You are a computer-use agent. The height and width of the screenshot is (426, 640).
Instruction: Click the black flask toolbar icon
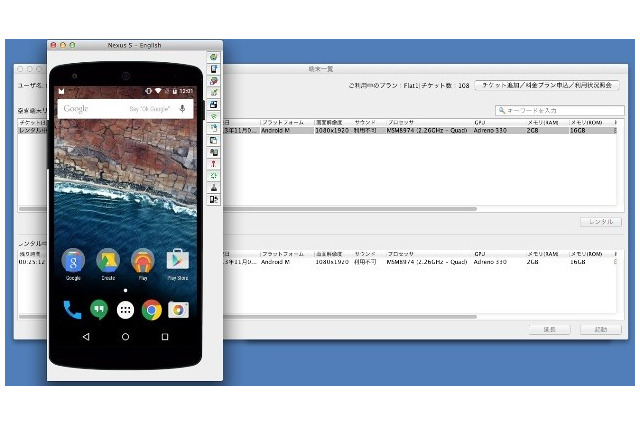tap(213, 188)
